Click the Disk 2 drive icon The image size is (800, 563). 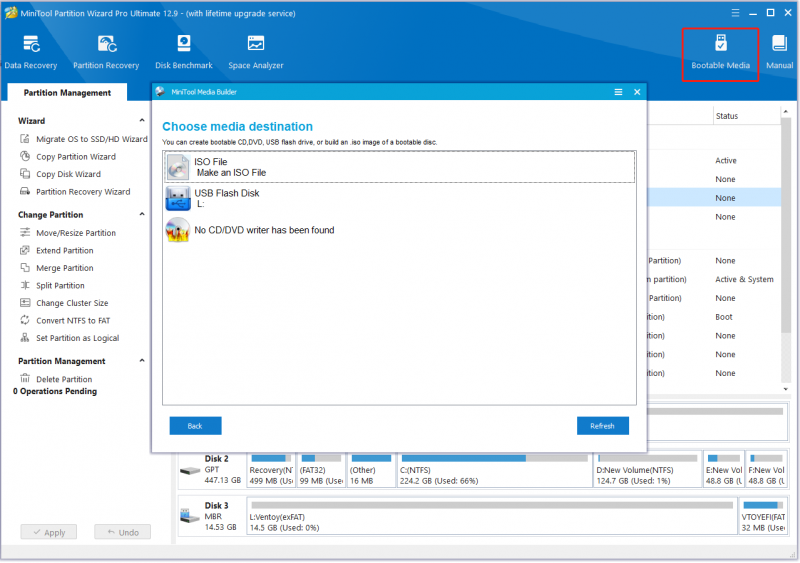(x=189, y=471)
